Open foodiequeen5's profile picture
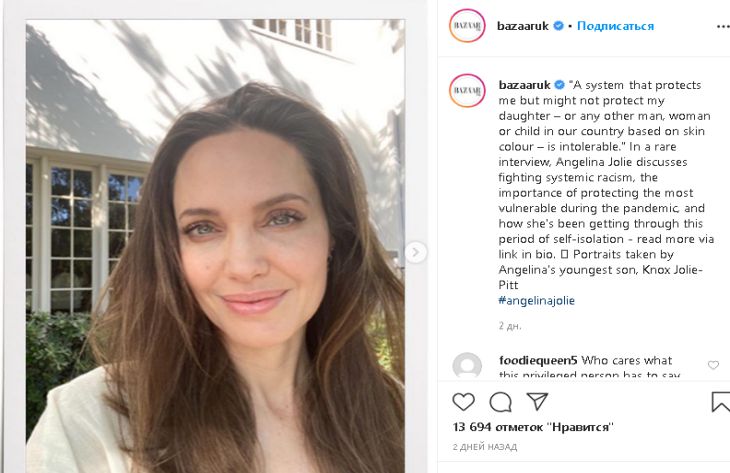 [x=467, y=366]
